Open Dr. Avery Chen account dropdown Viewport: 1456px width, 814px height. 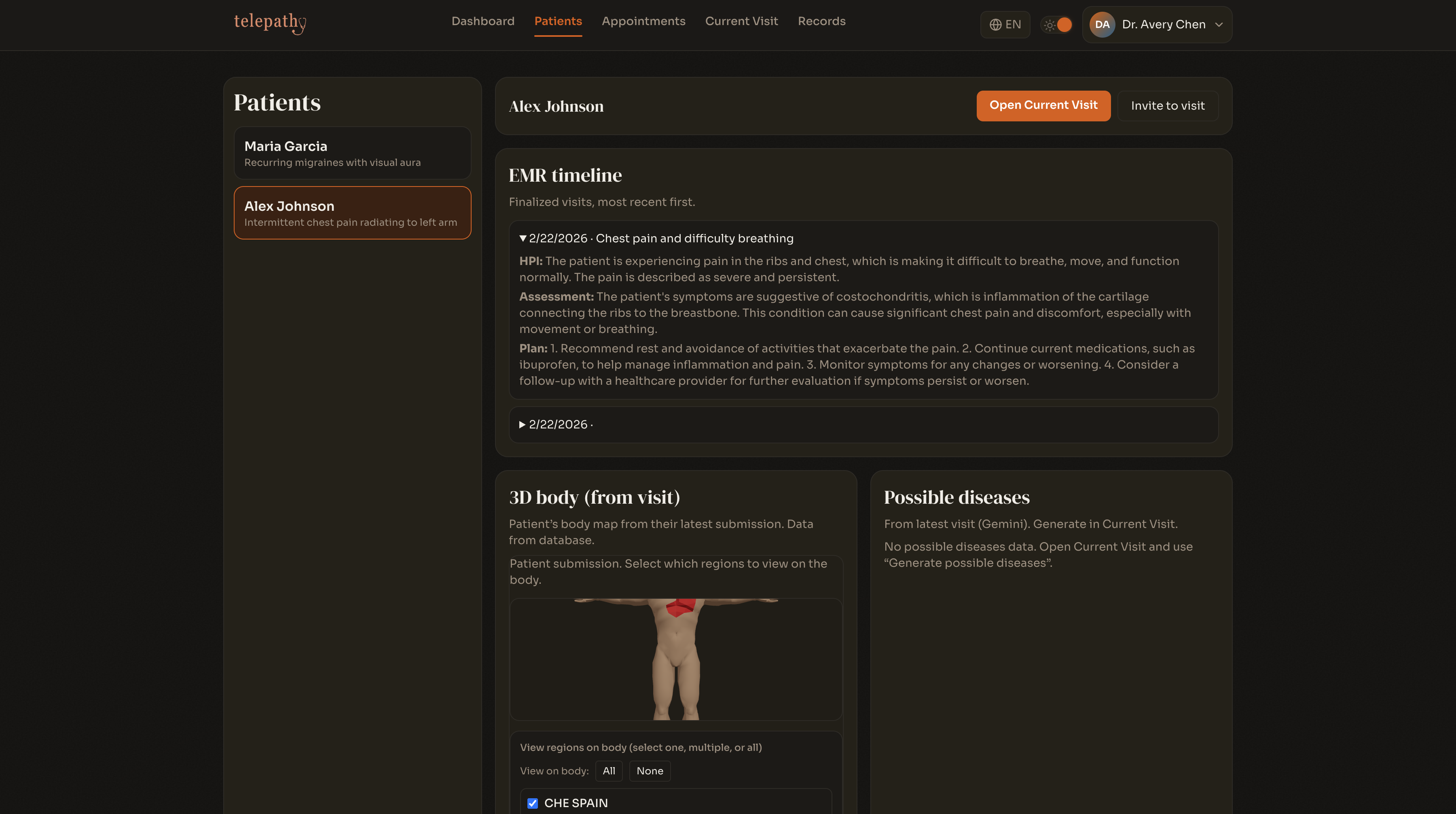pyautogui.click(x=1219, y=25)
